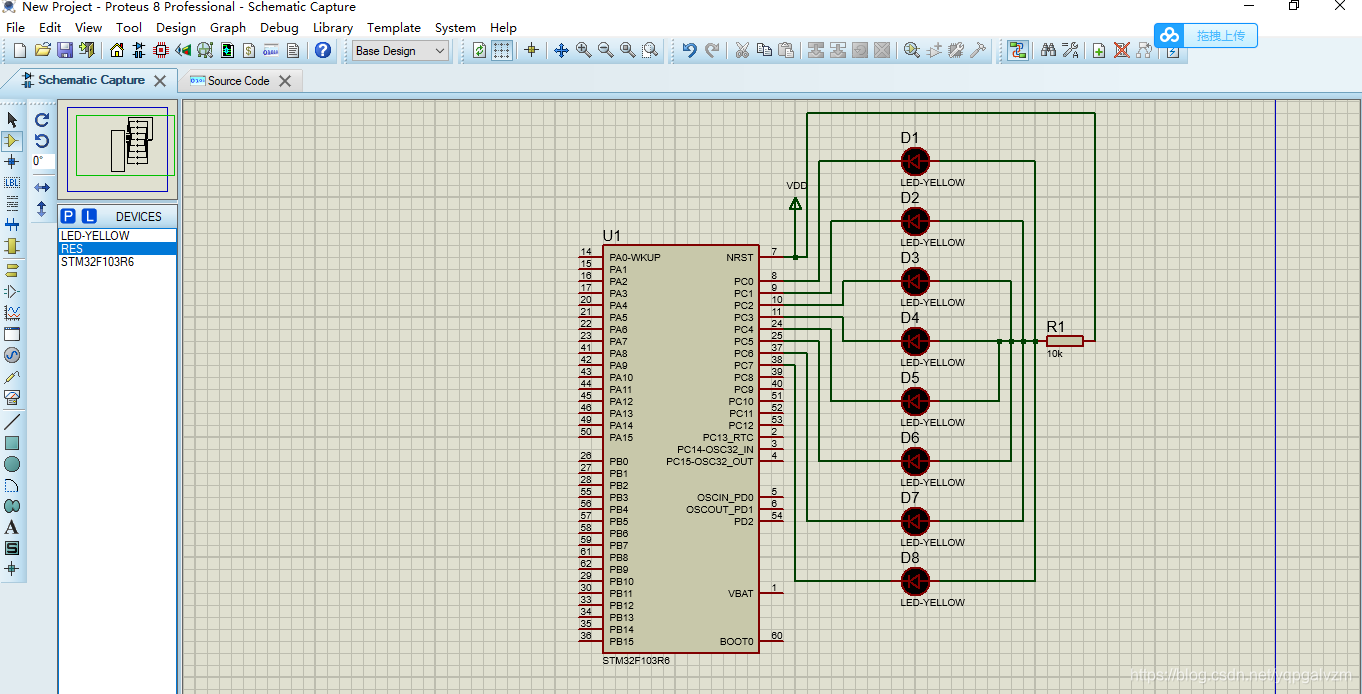The image size is (1362, 694).
Task: Select the 2D Graphics Symbol tool
Action: click(12, 548)
